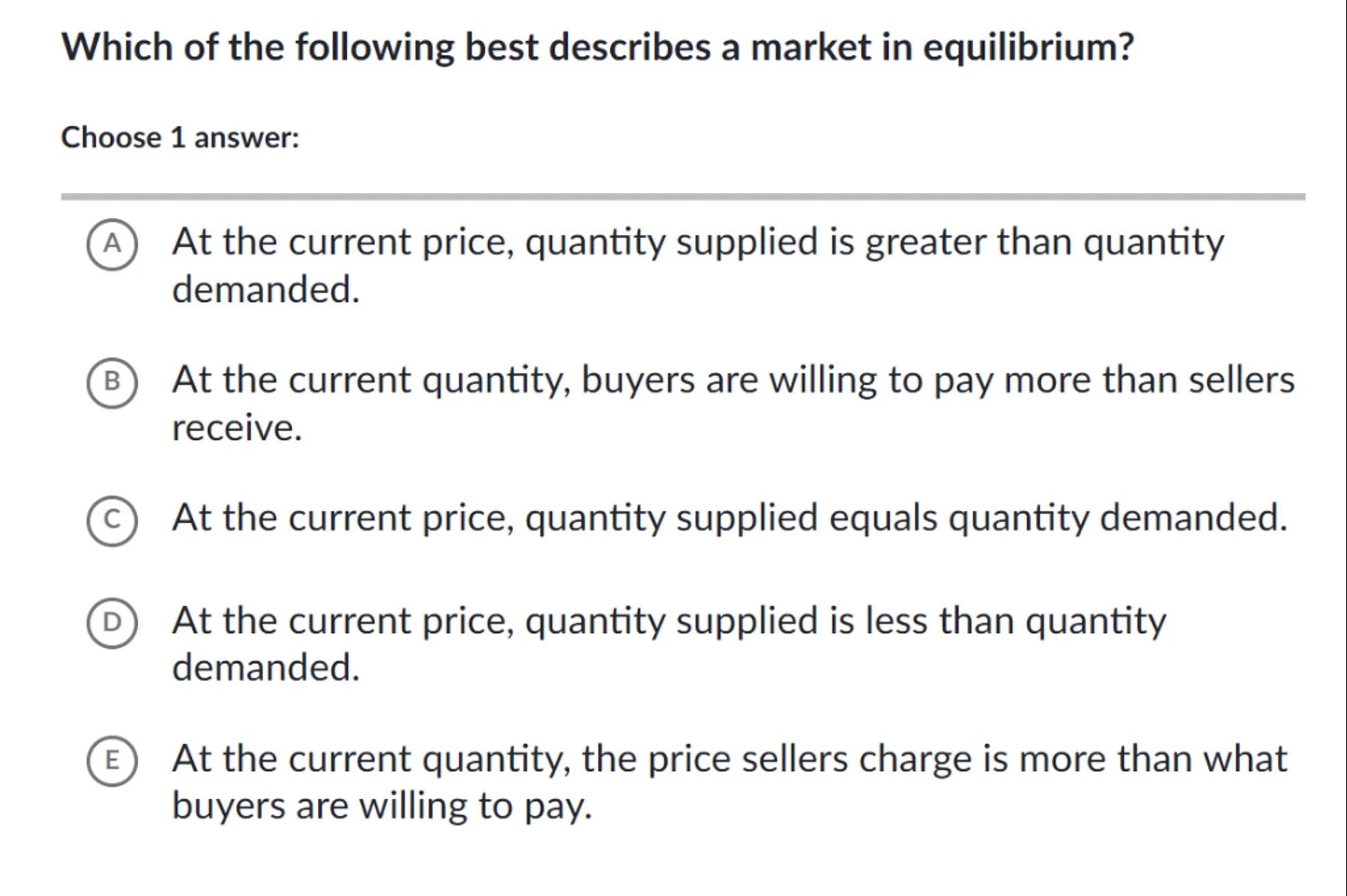Click "buyers are willing to pay." in option E
The width and height of the screenshot is (1347, 896).
381,806
